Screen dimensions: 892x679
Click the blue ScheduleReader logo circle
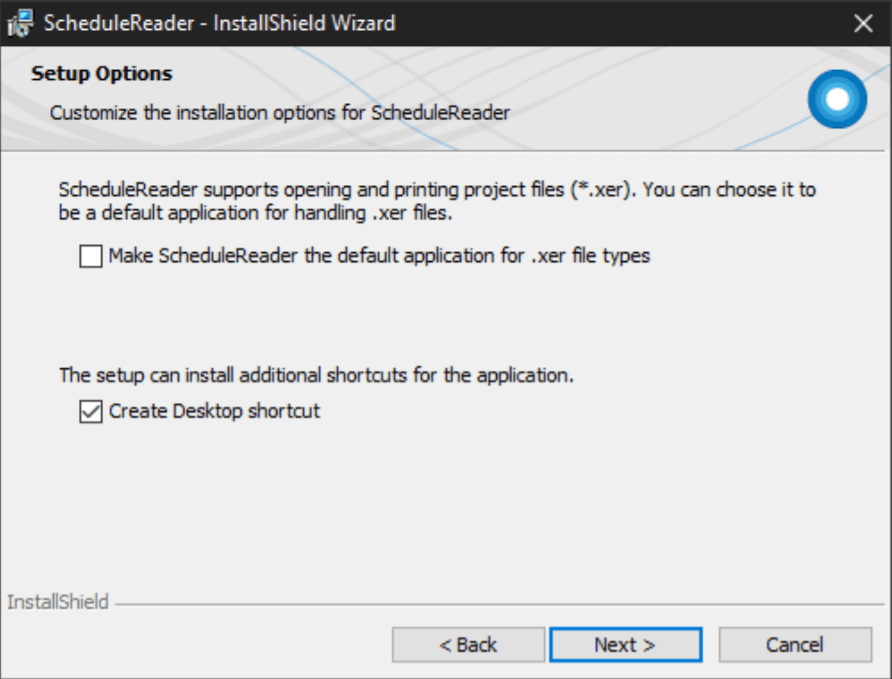pos(836,100)
